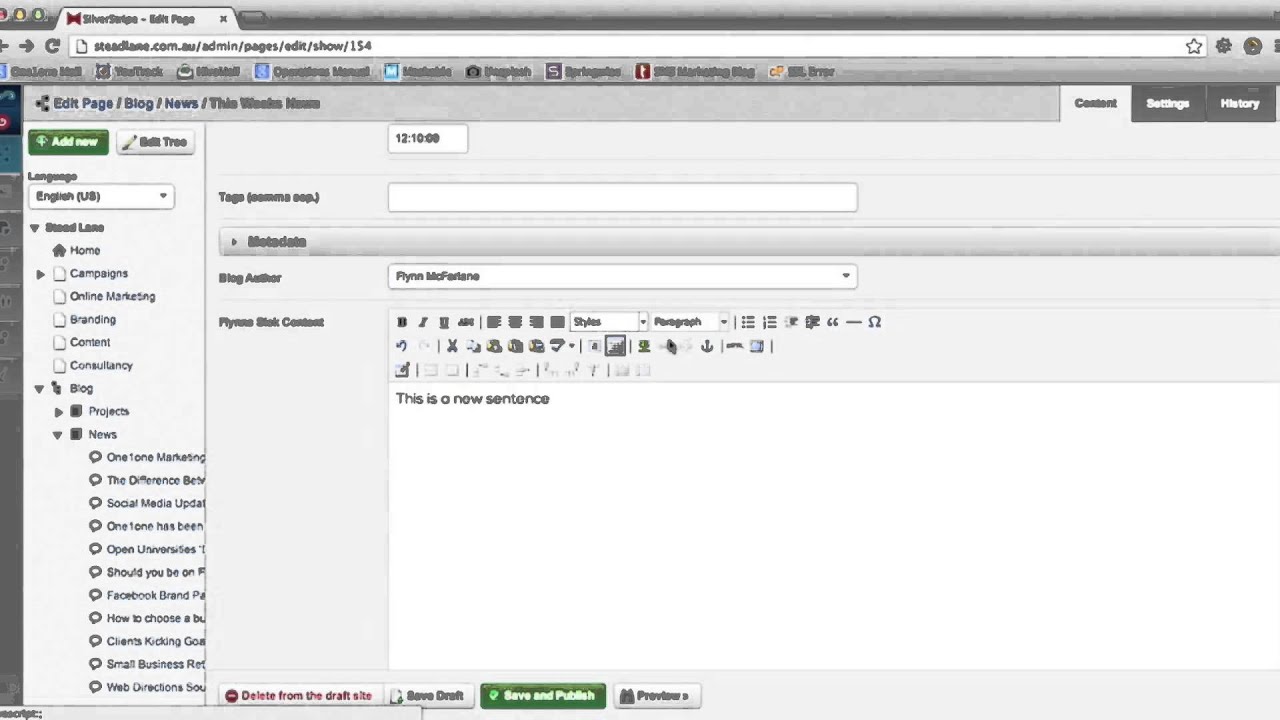Image resolution: width=1280 pixels, height=720 pixels.
Task: Cut selected text with scissors icon
Action: pos(452,346)
